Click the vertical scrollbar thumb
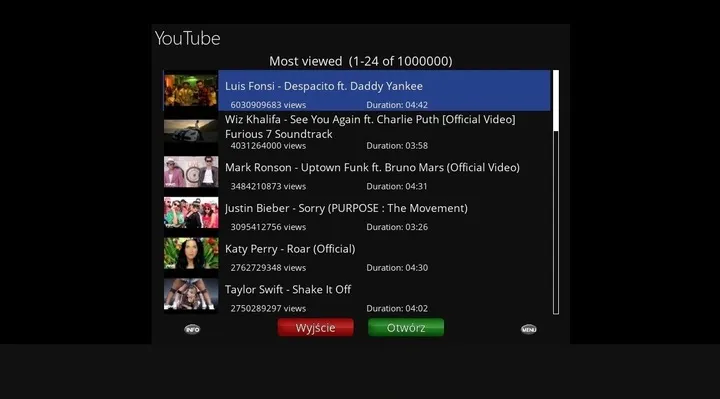The width and height of the screenshot is (720, 399). click(556, 101)
